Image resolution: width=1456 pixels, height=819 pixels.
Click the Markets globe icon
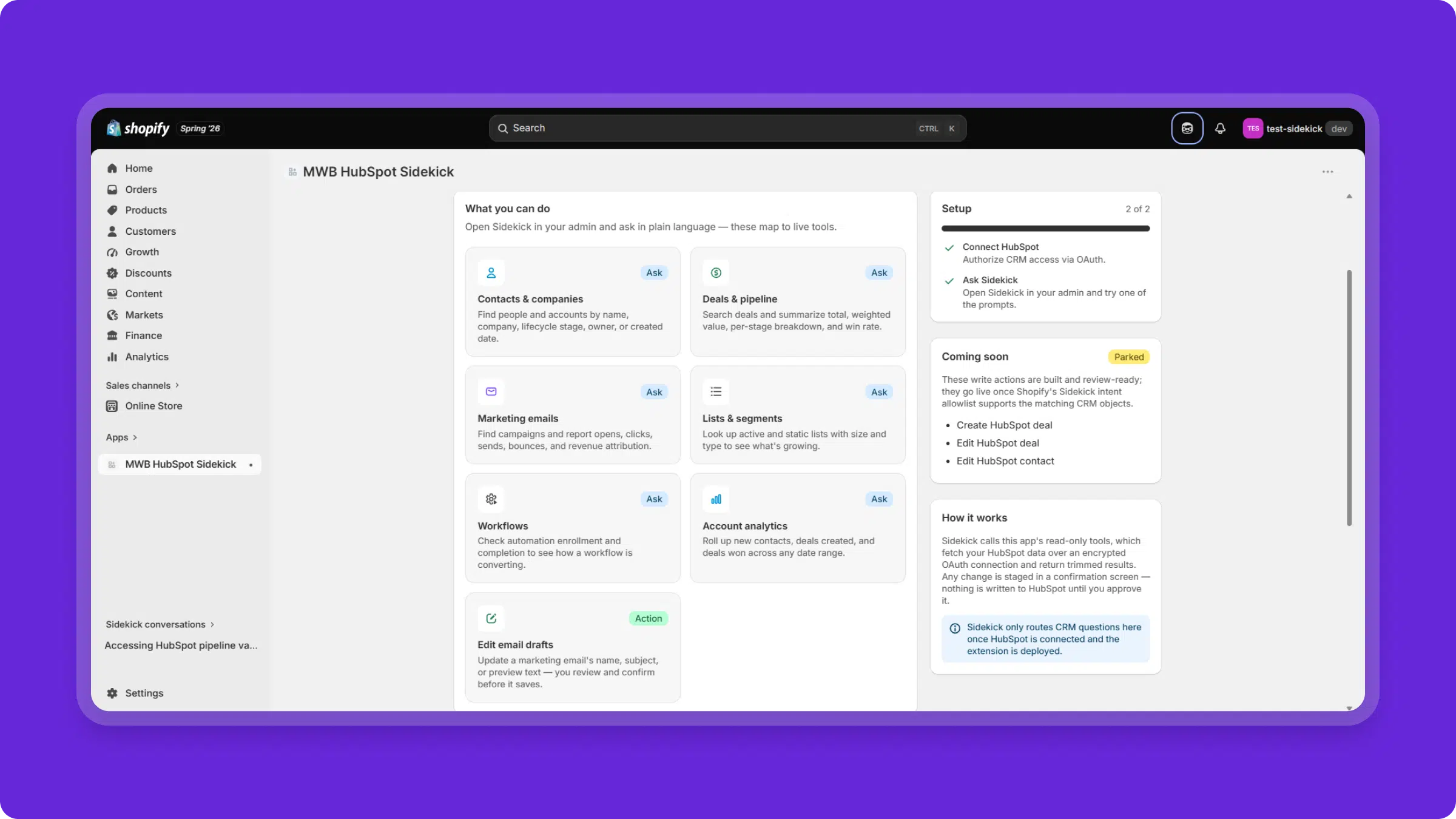112,315
